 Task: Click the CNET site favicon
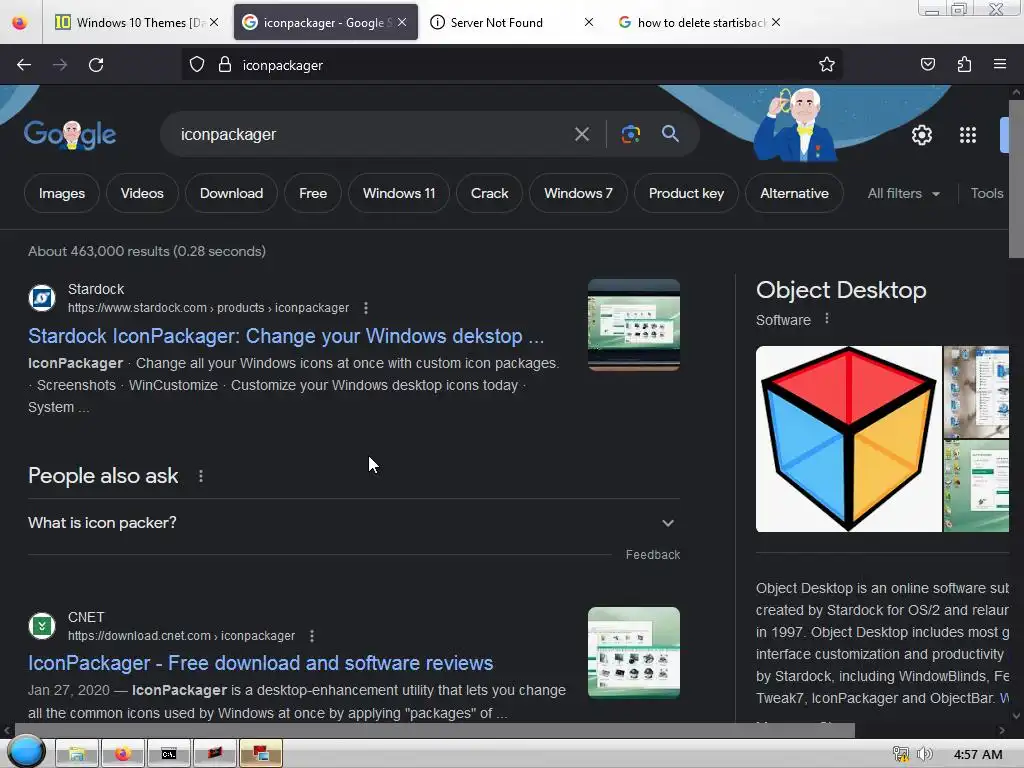42,626
